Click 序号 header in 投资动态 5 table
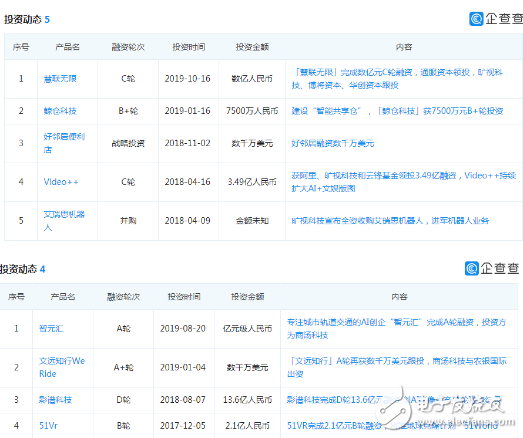Viewport: 523px width, 438px height. [x=21, y=47]
